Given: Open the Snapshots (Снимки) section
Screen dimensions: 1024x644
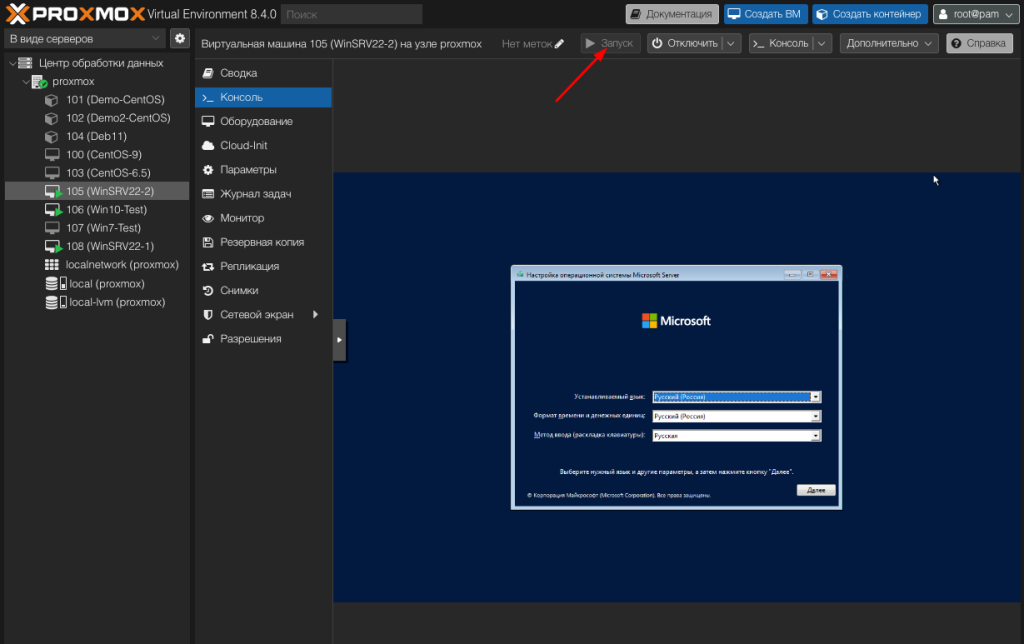Looking at the screenshot, I should click(x=239, y=290).
